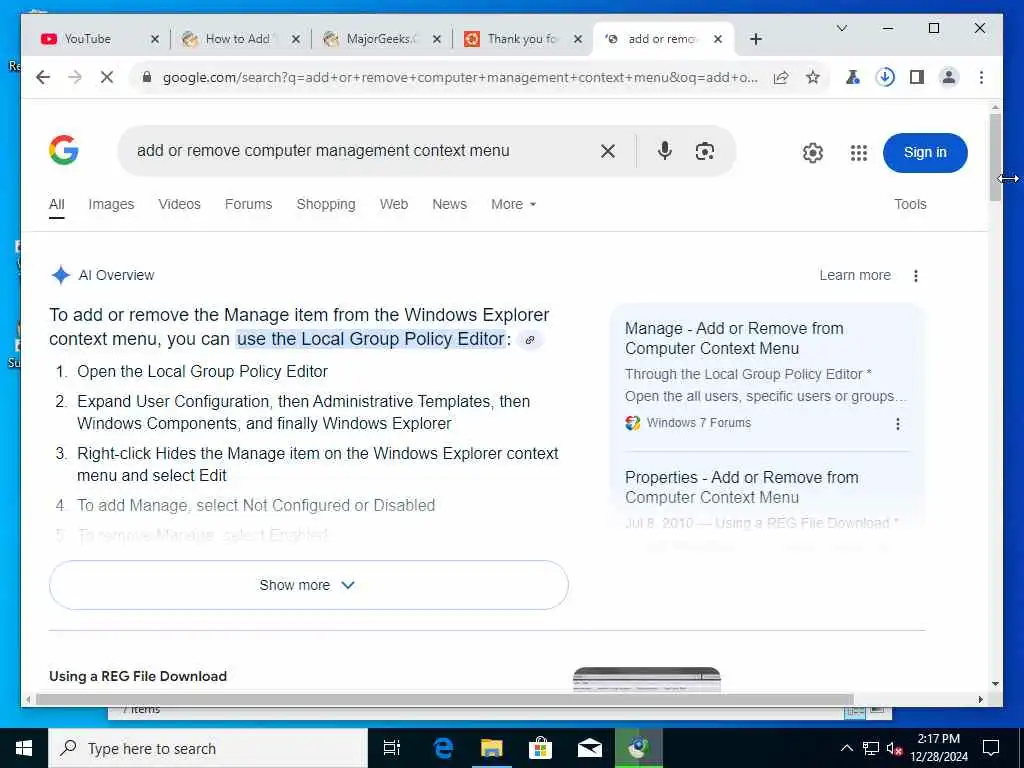
Task: Open Task View from taskbar
Action: point(392,748)
